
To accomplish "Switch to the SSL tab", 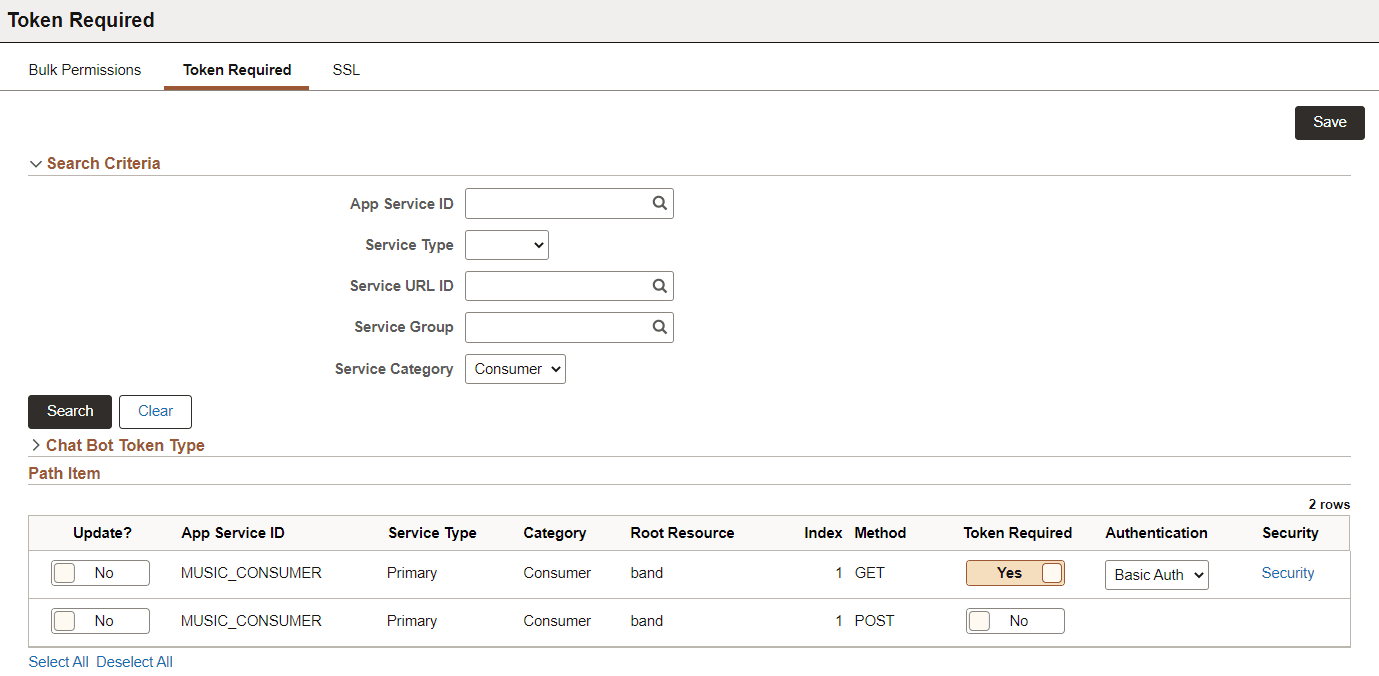I will pos(345,69).
